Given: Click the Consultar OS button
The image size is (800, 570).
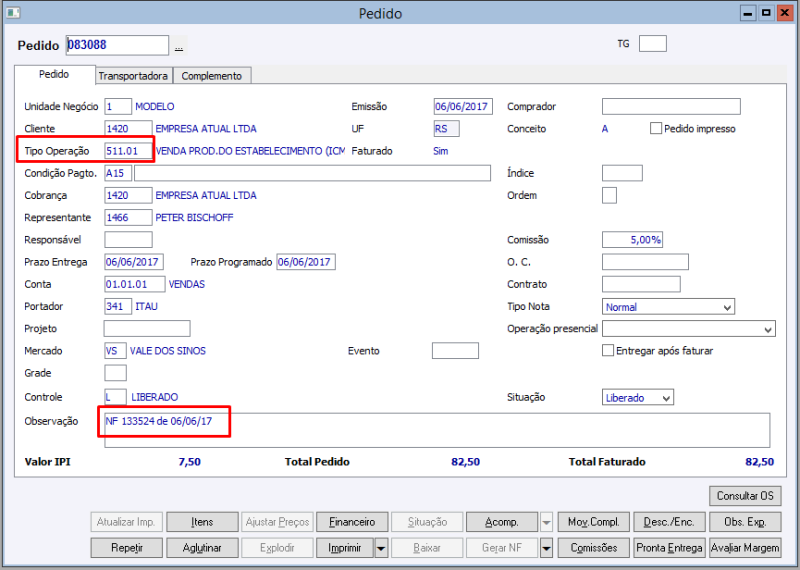Looking at the screenshot, I should pyautogui.click(x=745, y=496).
